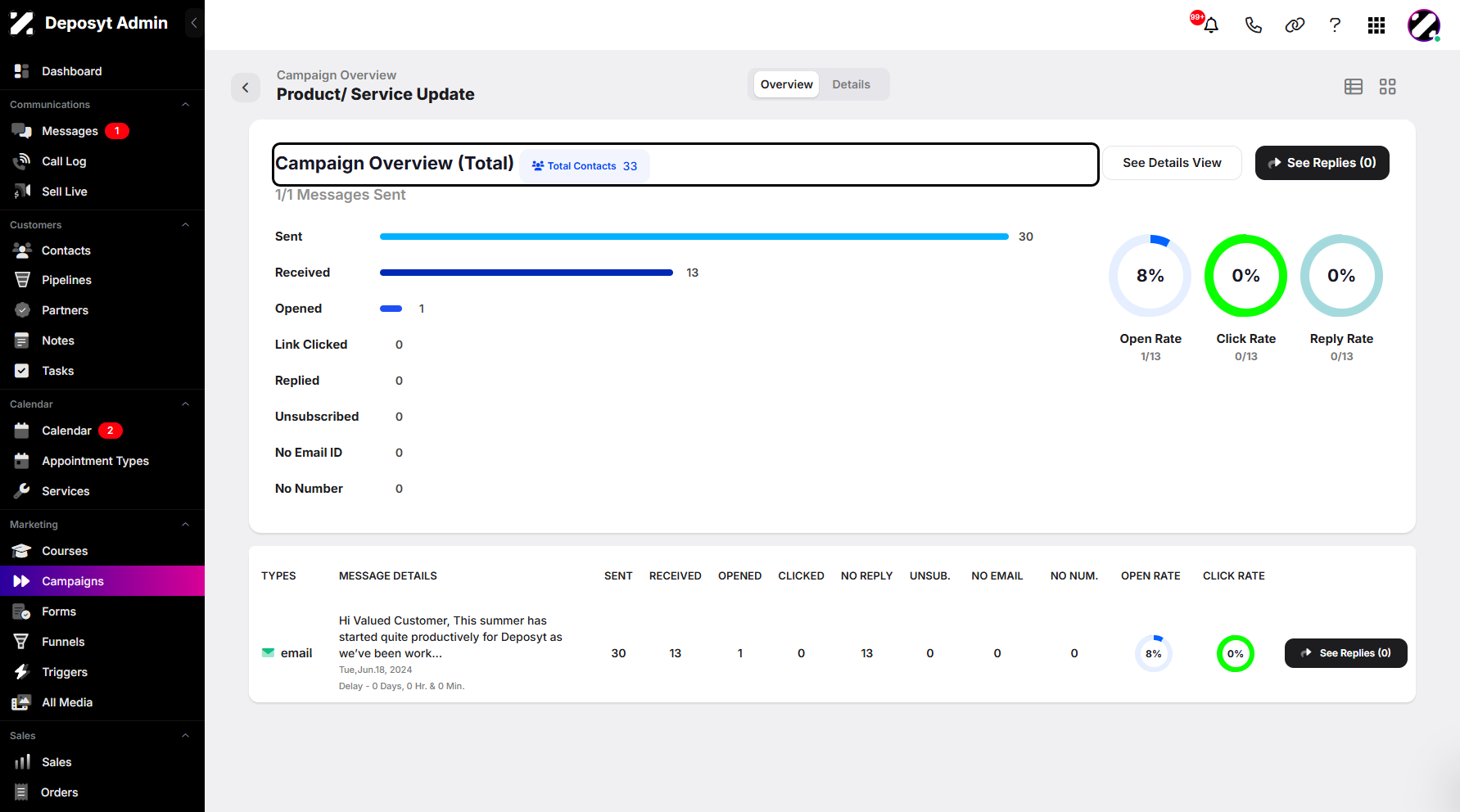Open the apps grid menu icon
This screenshot has width=1460, height=812.
(1376, 25)
